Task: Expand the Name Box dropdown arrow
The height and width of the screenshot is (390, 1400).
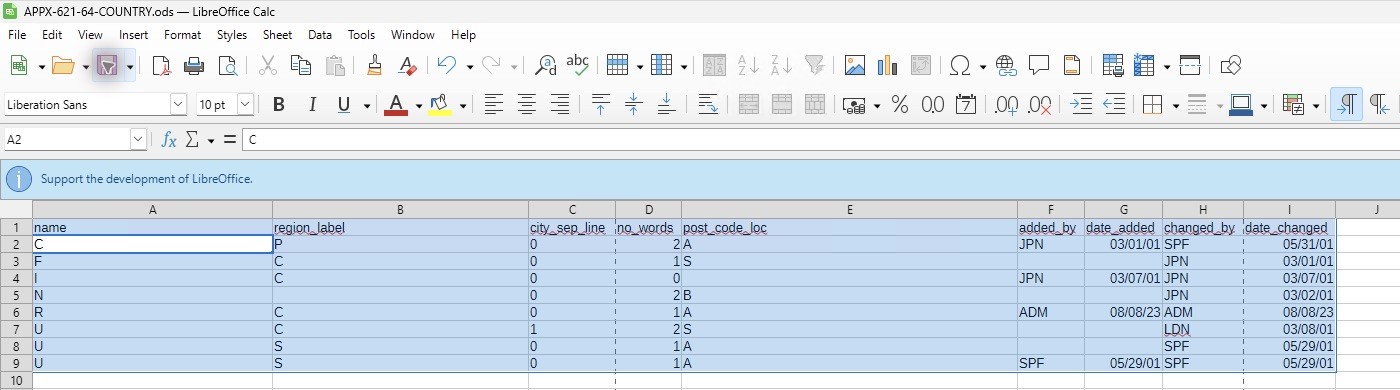Action: coord(138,140)
